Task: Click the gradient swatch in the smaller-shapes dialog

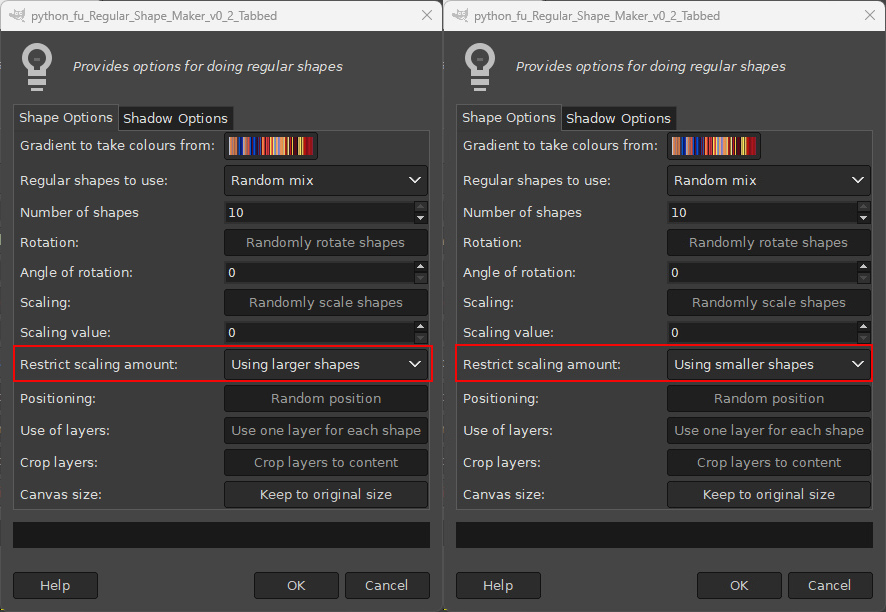Action: [x=714, y=146]
